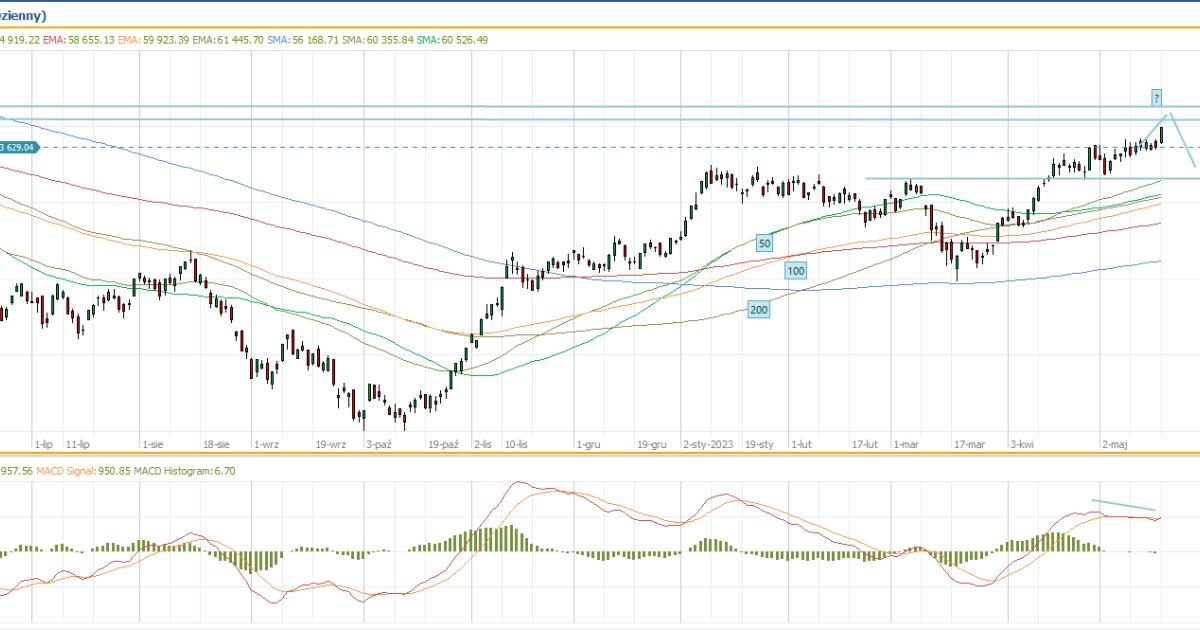
Task: Select the 3-paź date on time axis
Action: point(379,443)
